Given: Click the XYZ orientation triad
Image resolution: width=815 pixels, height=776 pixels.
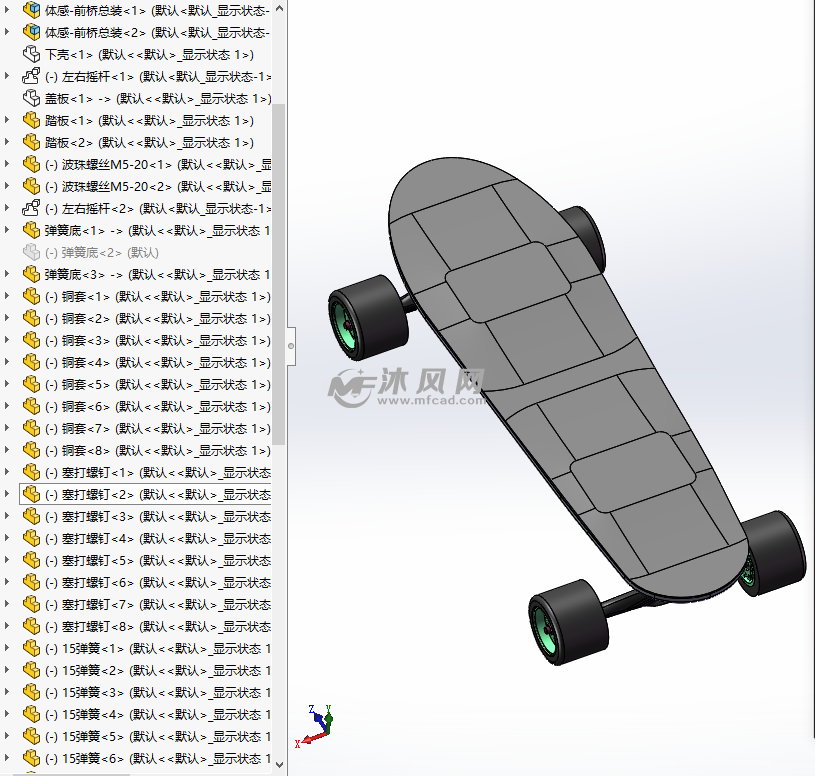Looking at the screenshot, I should 318,727.
